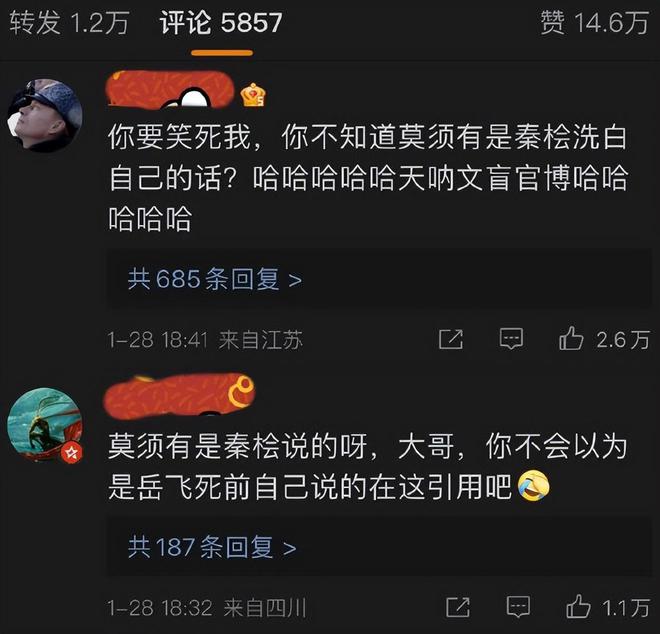
Task: Open first commenter's profile avatar
Action: point(45,115)
